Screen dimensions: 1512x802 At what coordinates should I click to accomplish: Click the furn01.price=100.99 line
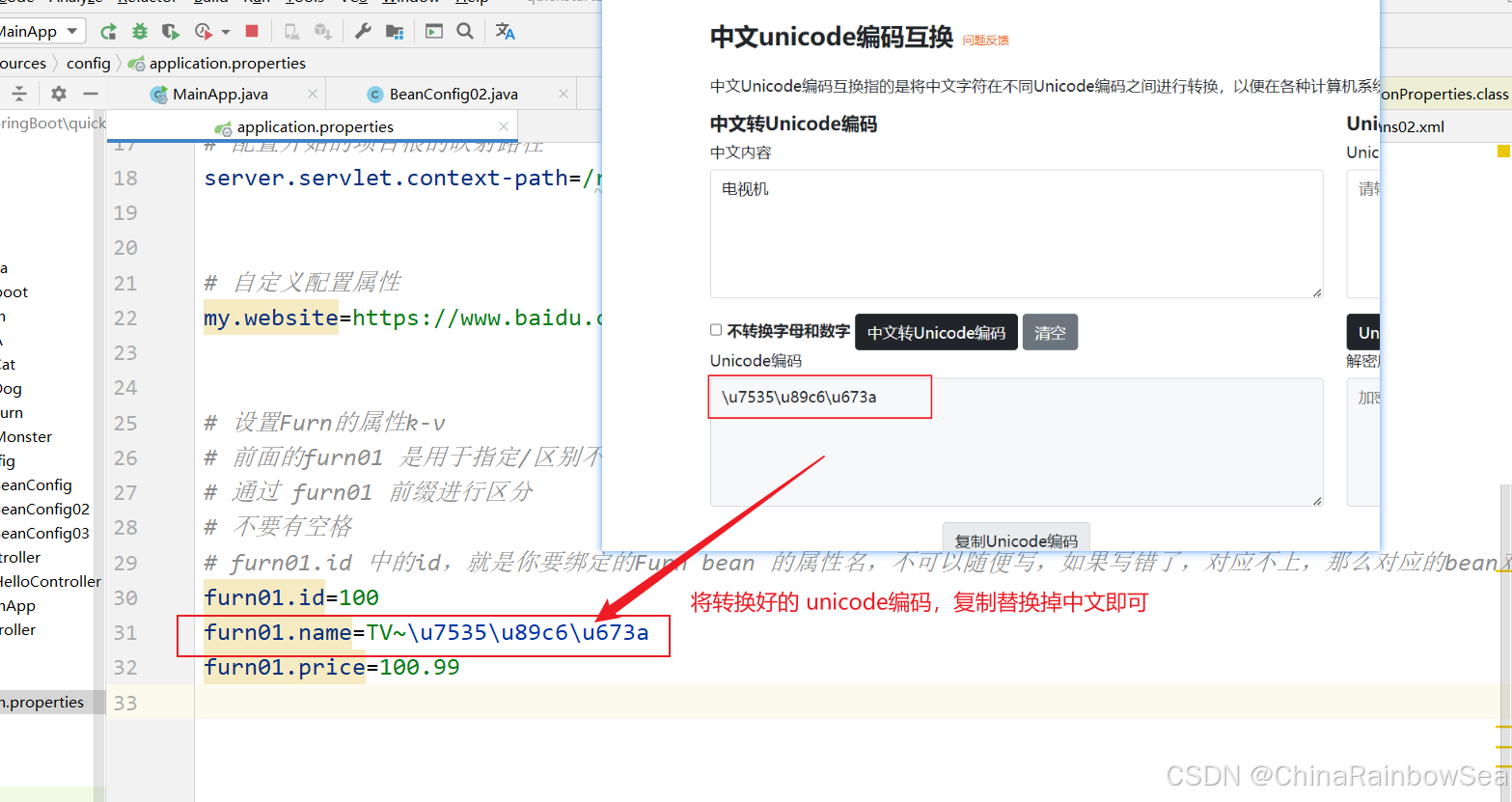(332, 667)
